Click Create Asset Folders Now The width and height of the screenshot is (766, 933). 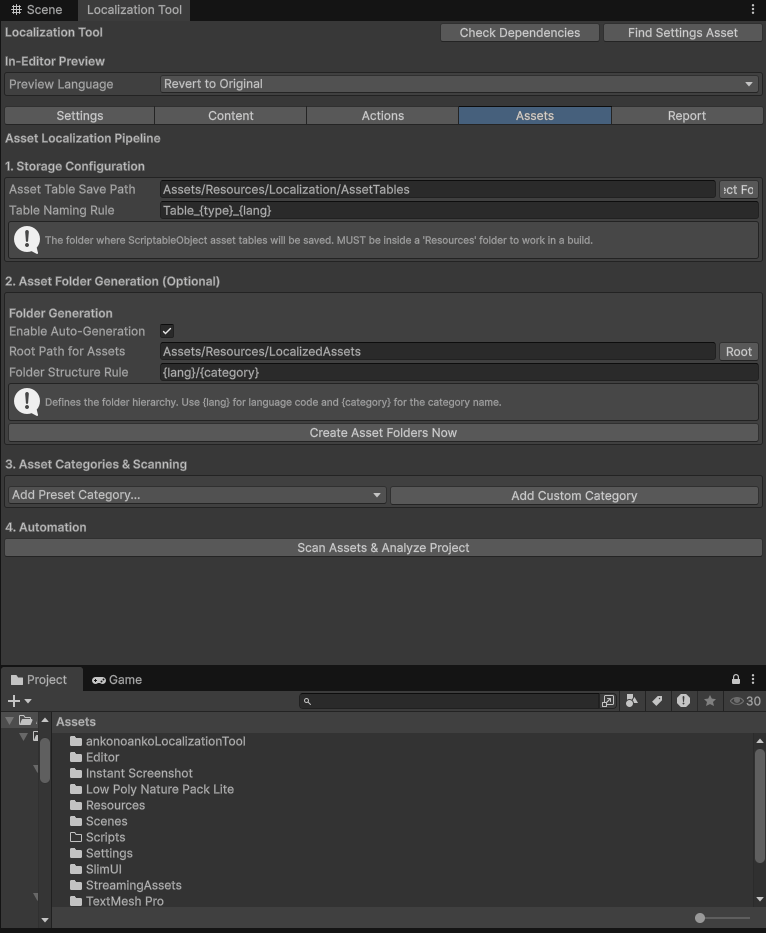click(x=383, y=433)
